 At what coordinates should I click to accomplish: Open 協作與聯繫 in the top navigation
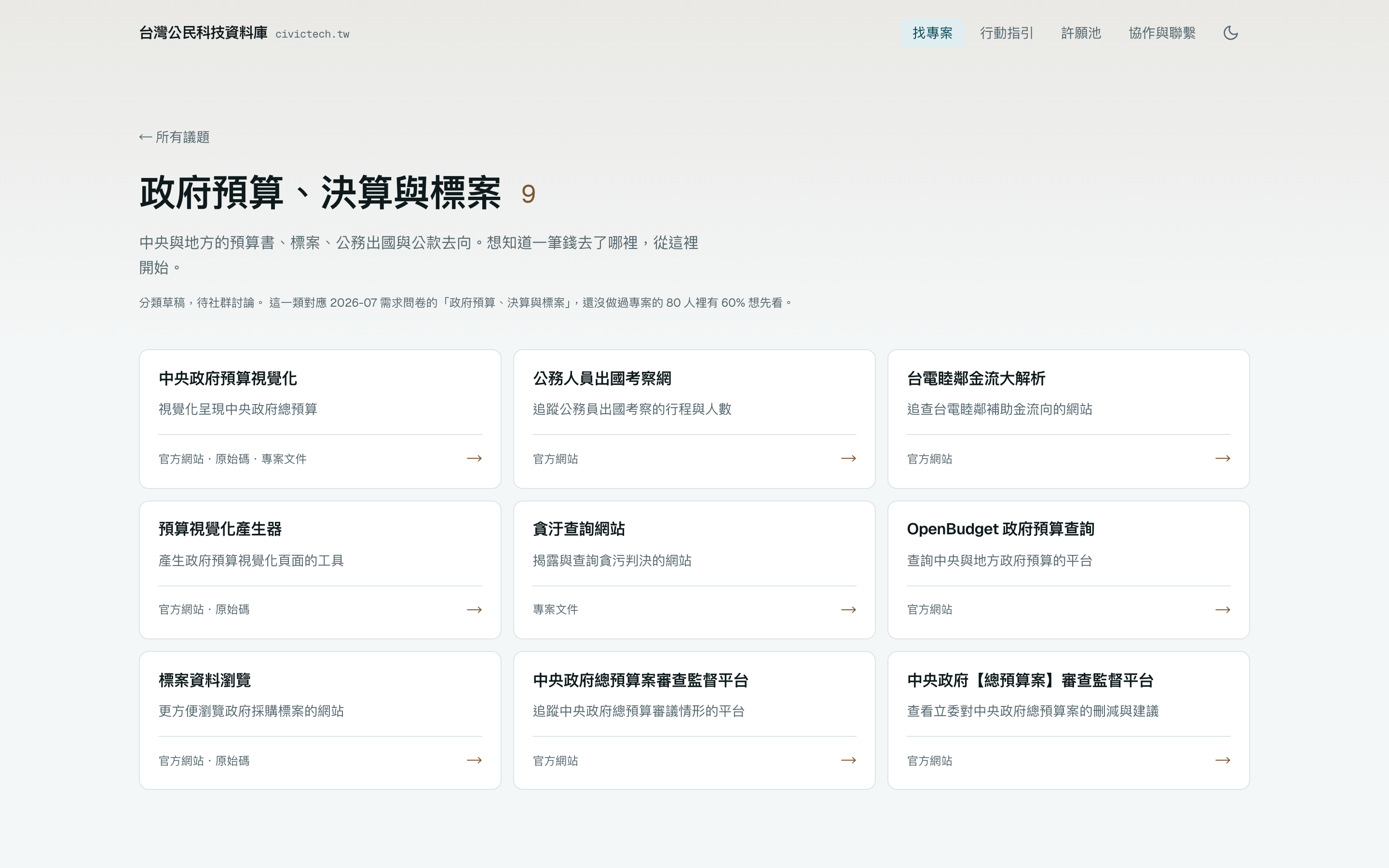point(1162,33)
